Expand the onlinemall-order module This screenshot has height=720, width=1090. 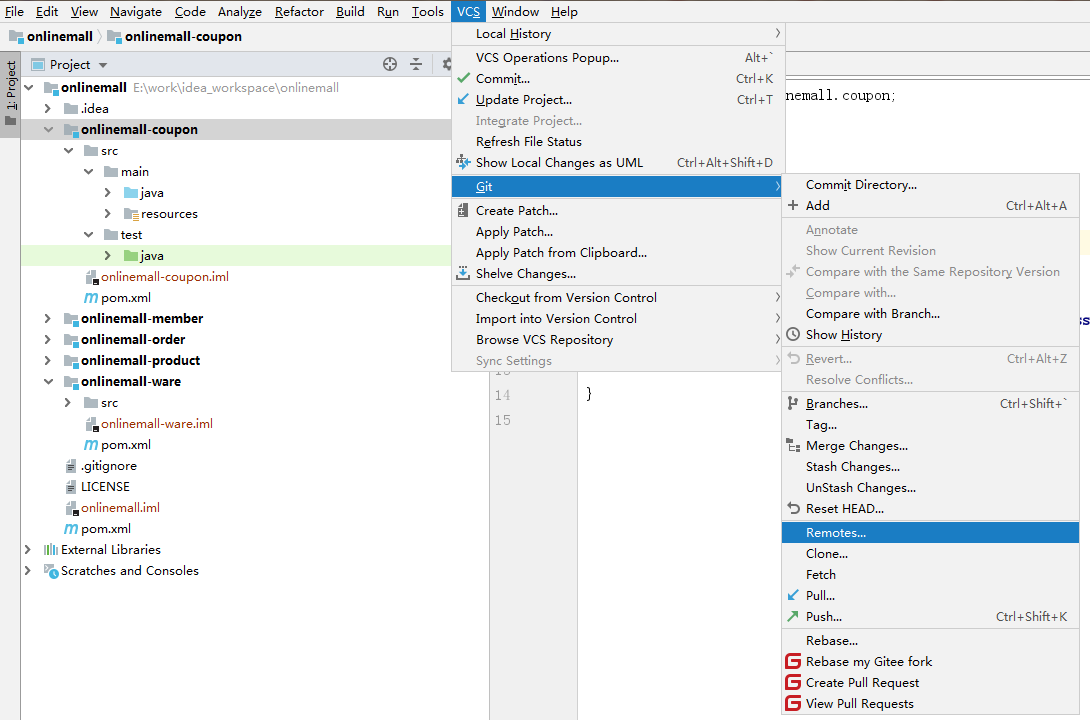pos(48,340)
